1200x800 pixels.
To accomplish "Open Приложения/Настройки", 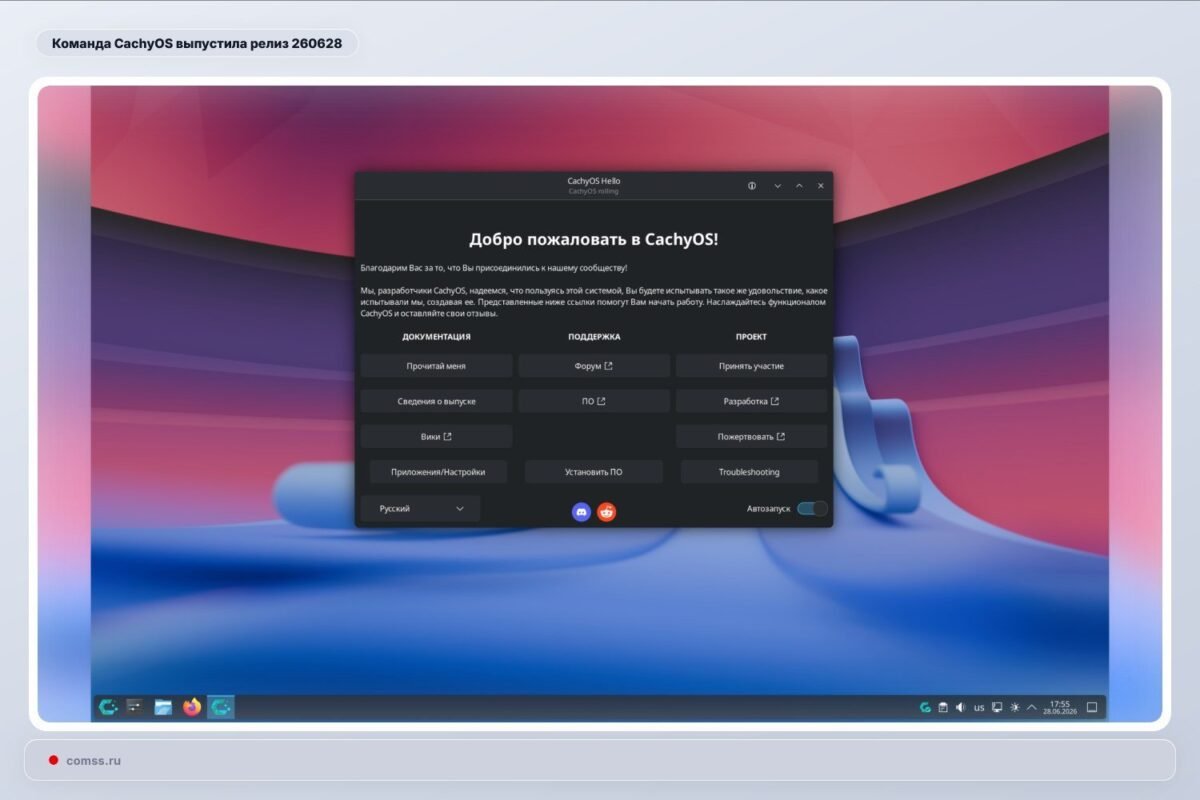I will [x=438, y=472].
